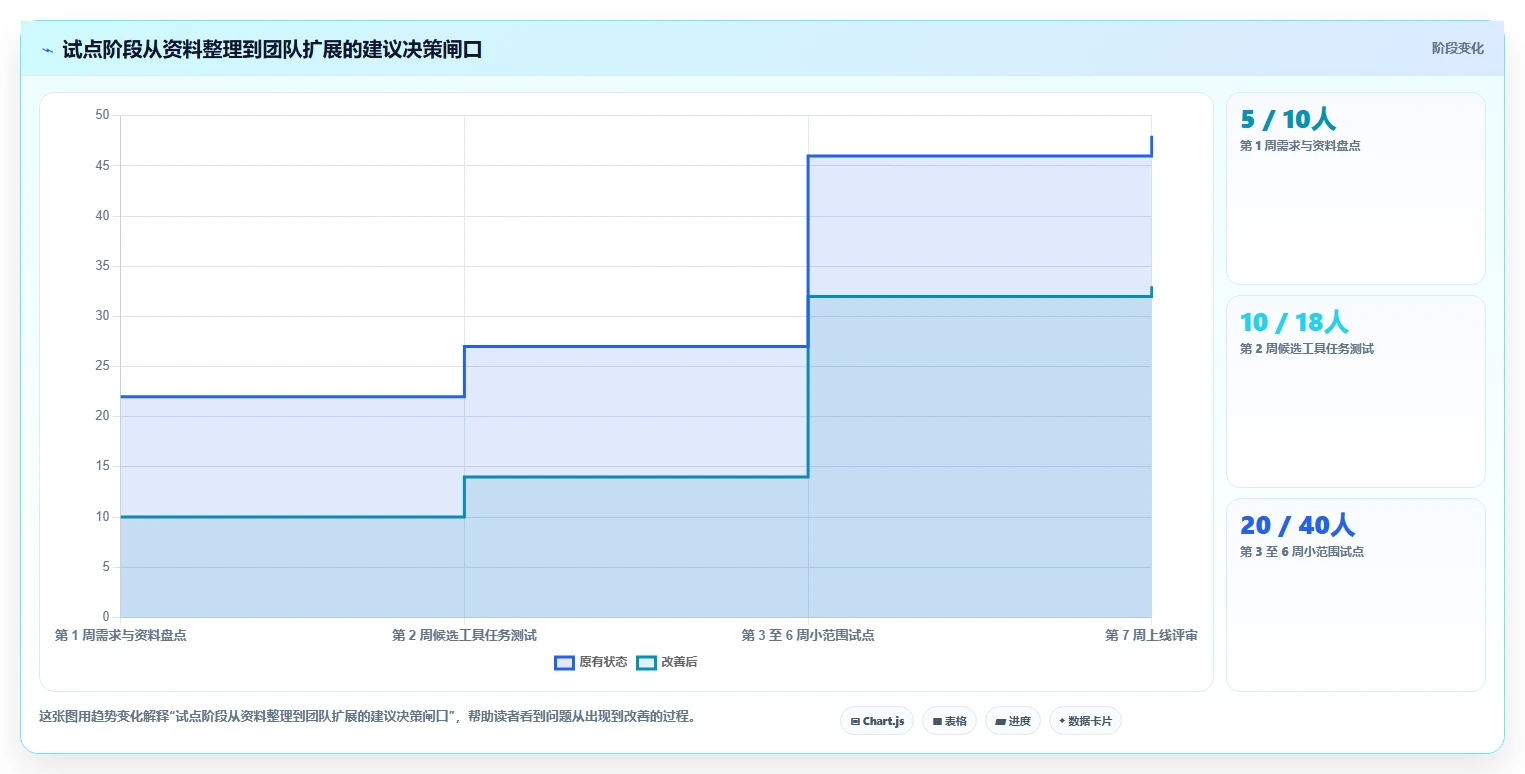The height and width of the screenshot is (774, 1525).
Task: Click the icon inside the Chart.js chip
Action: tap(855, 721)
